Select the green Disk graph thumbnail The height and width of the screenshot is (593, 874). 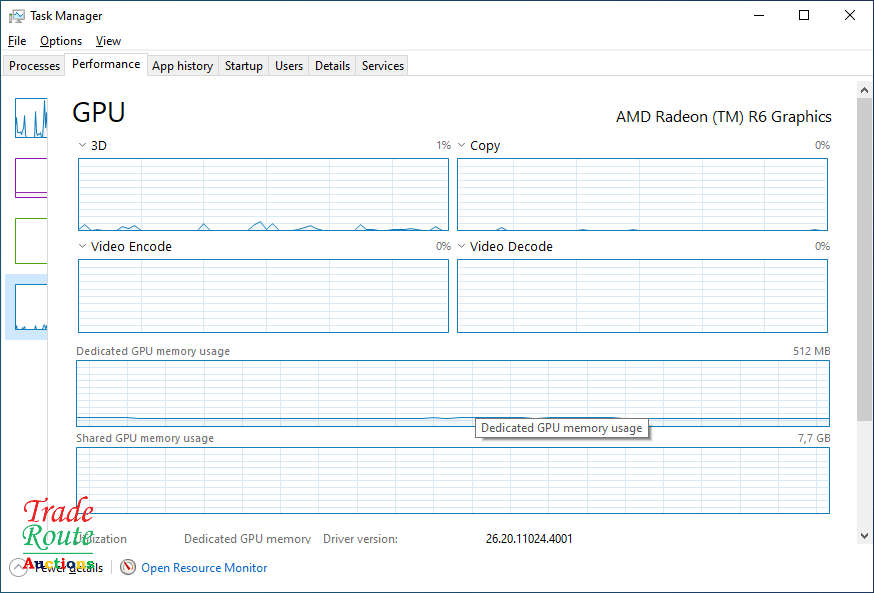pyautogui.click(x=31, y=240)
